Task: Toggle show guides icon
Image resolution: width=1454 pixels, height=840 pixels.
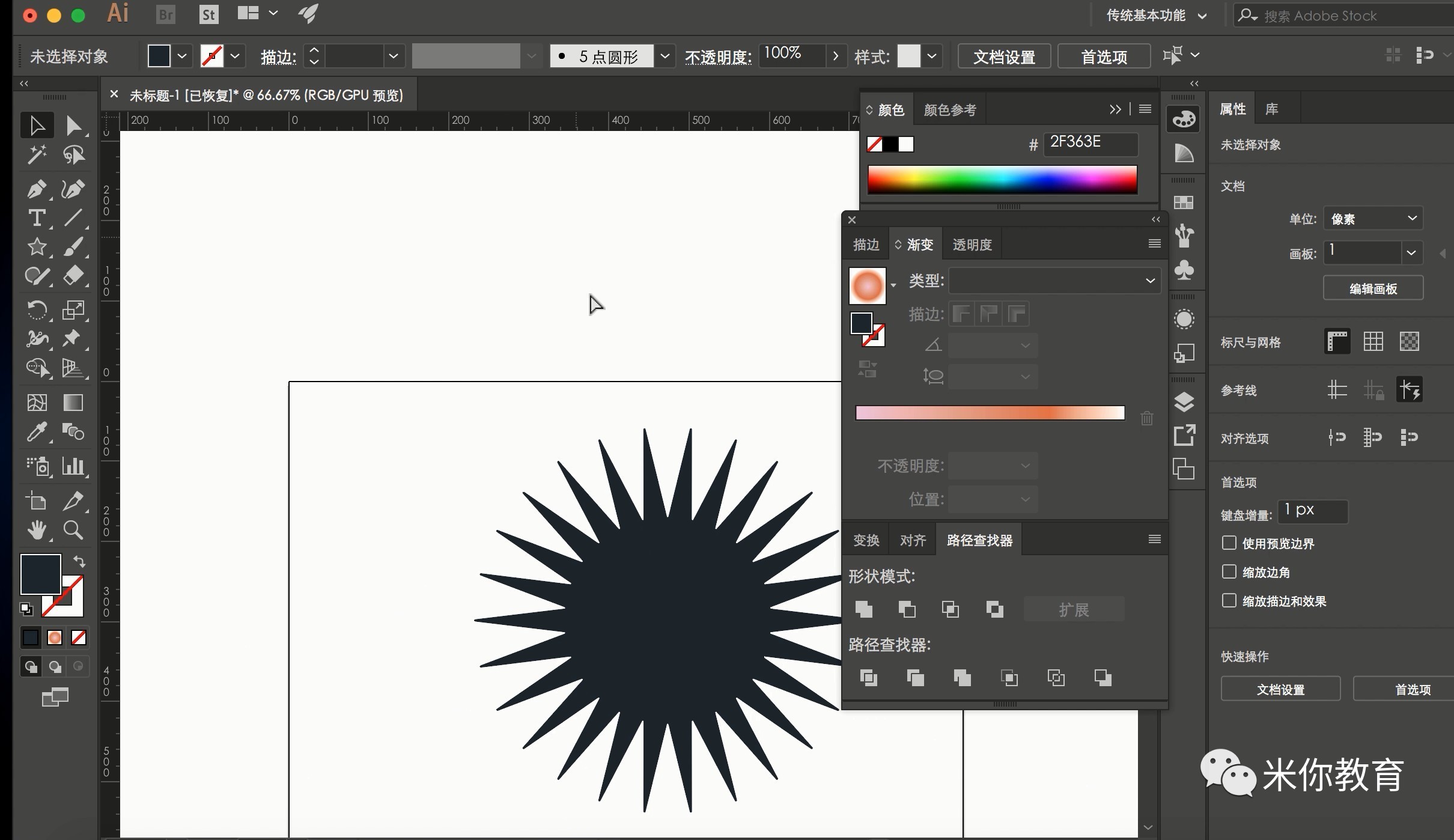Action: coord(1337,390)
